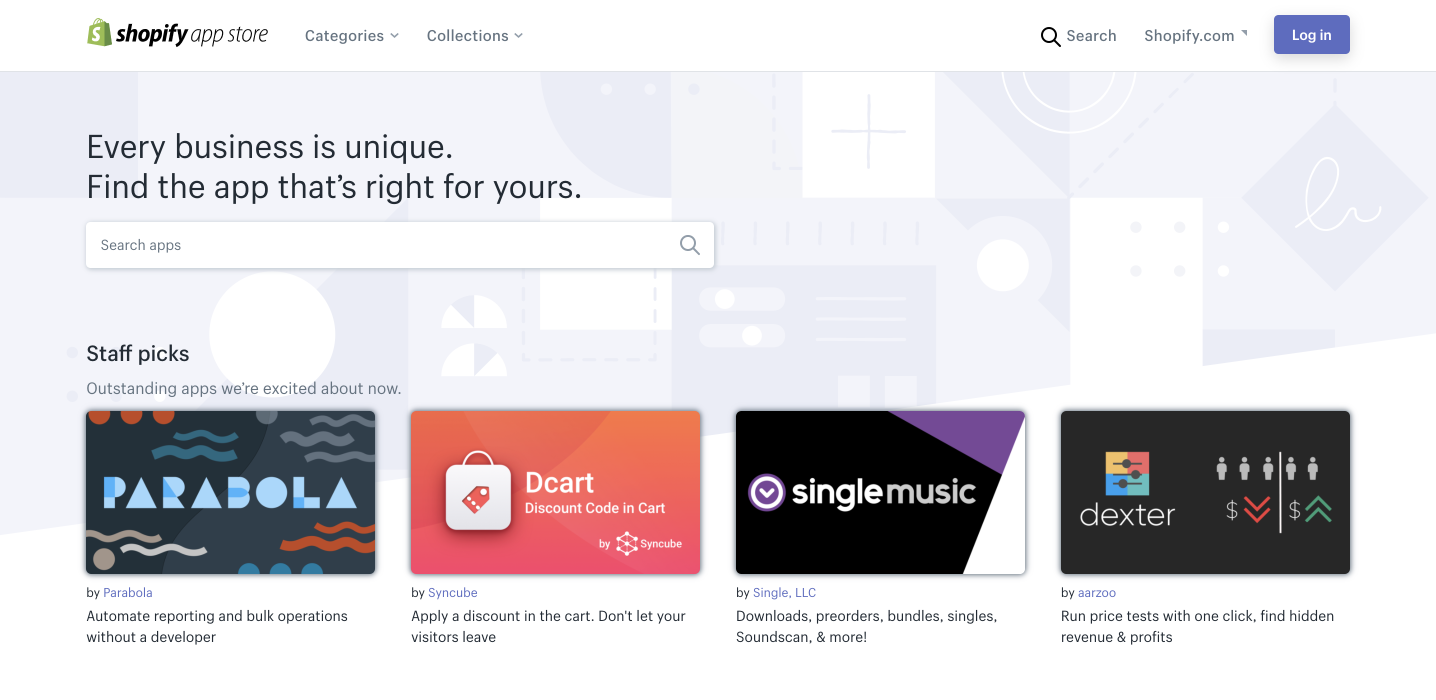1436x700 pixels.
Task: Click the Shopify shopping bag logo
Action: pyautogui.click(x=99, y=33)
